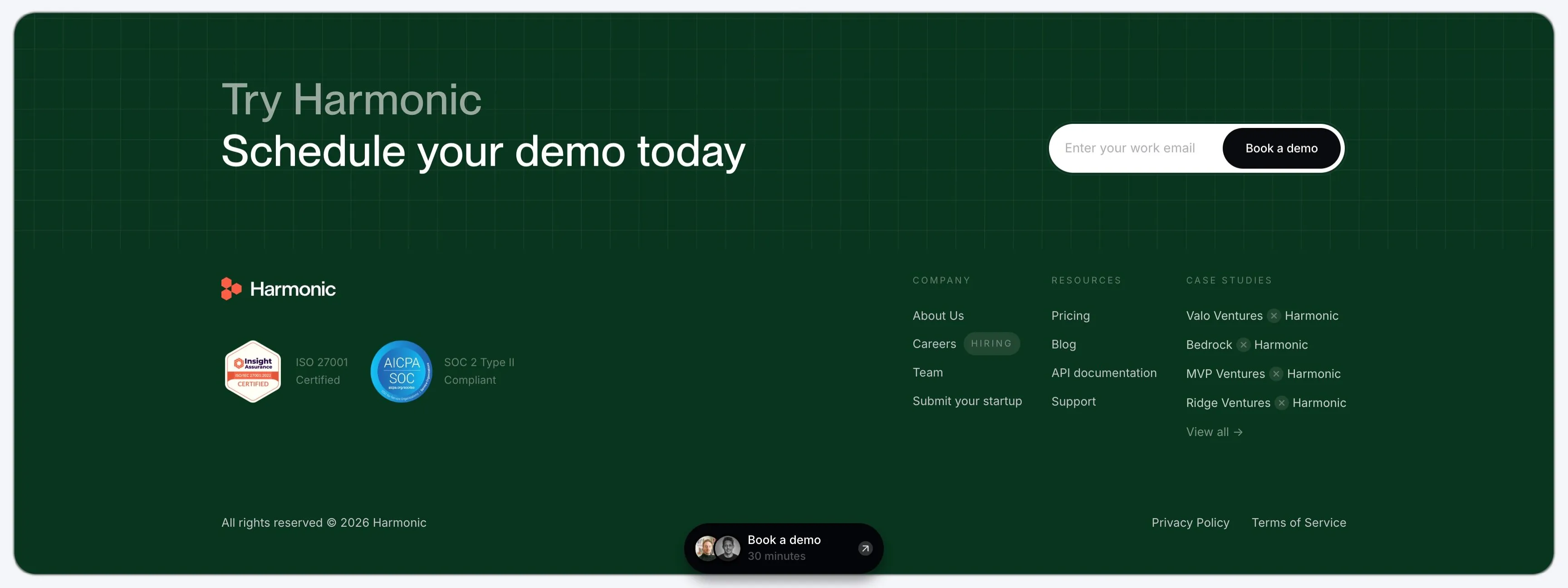The width and height of the screenshot is (1568, 588).
Task: Click the Insight Assurance ISO certified badge
Action: point(253,371)
